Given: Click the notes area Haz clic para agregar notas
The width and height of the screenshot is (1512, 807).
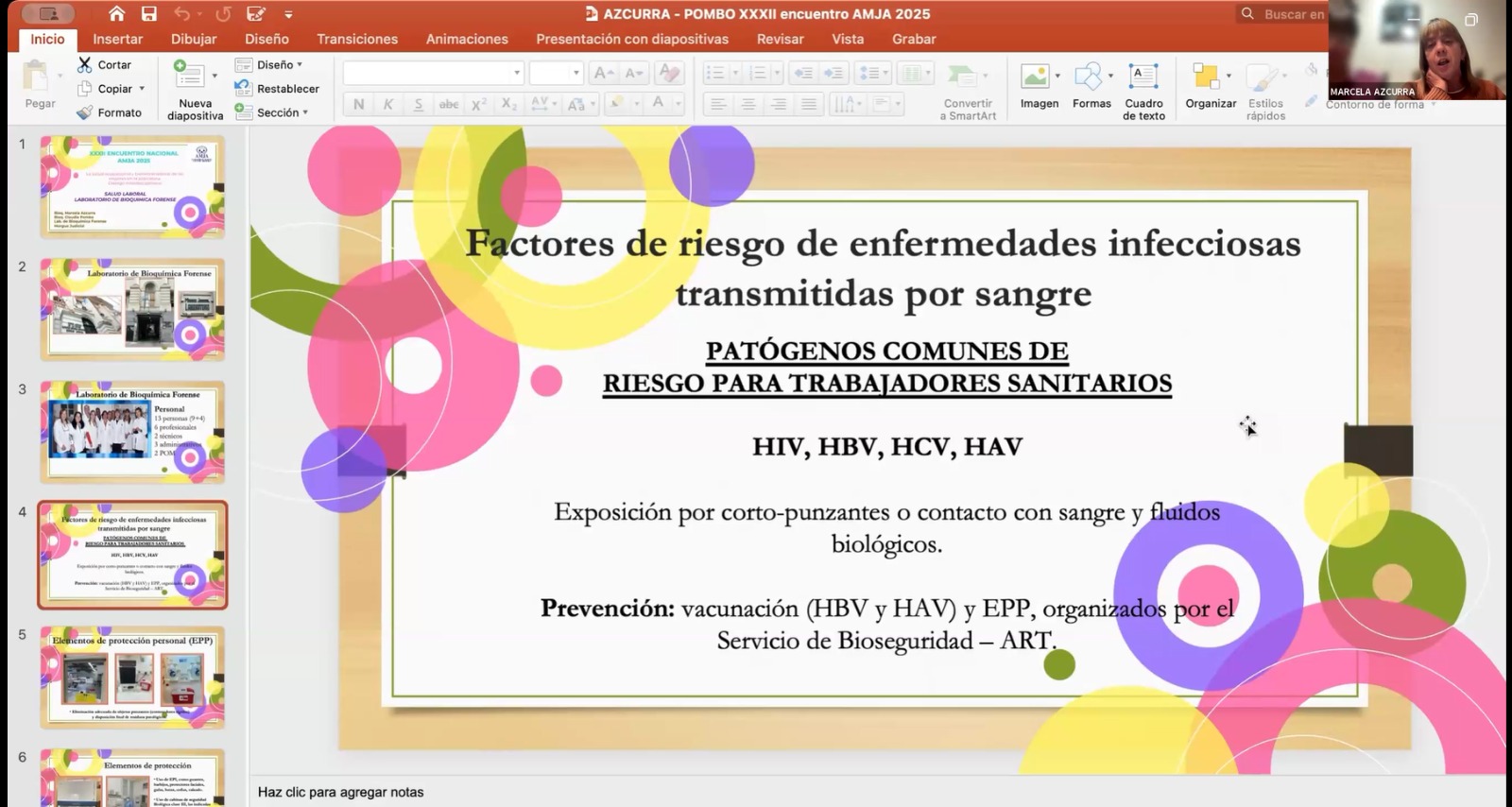Looking at the screenshot, I should point(340,792).
